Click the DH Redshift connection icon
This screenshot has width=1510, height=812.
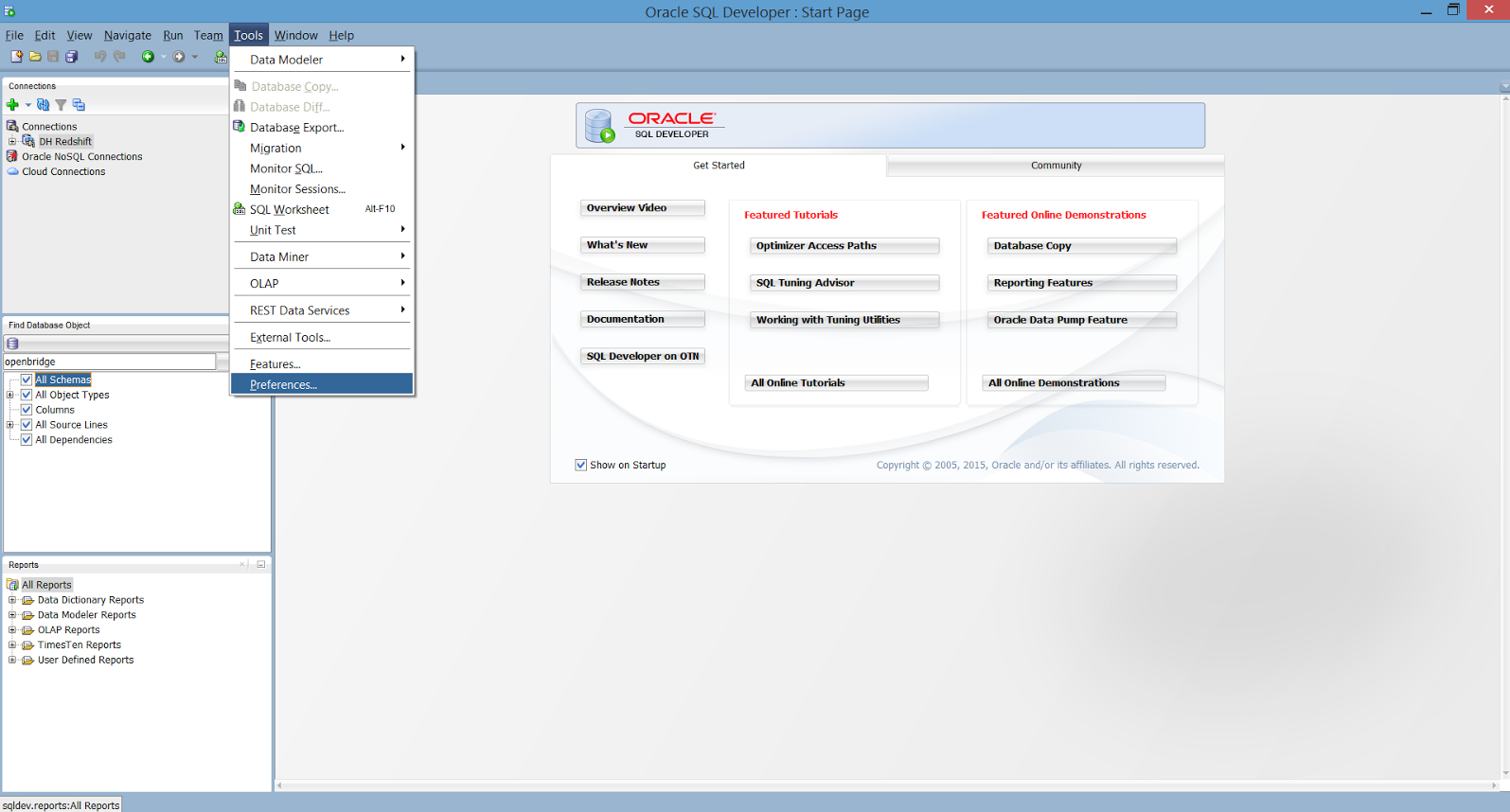coord(28,141)
